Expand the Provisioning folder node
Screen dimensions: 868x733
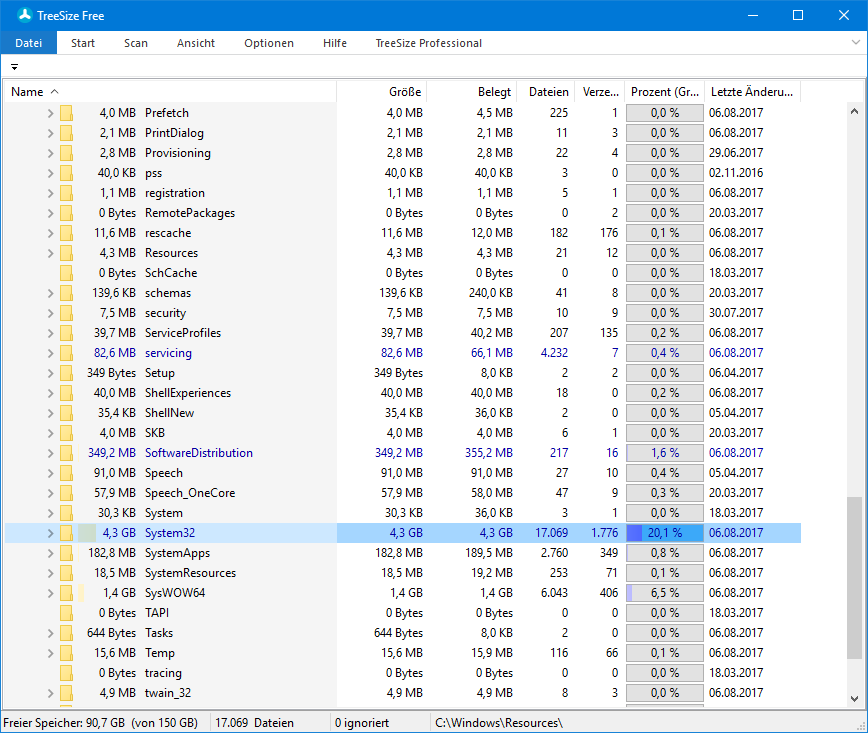pos(50,153)
